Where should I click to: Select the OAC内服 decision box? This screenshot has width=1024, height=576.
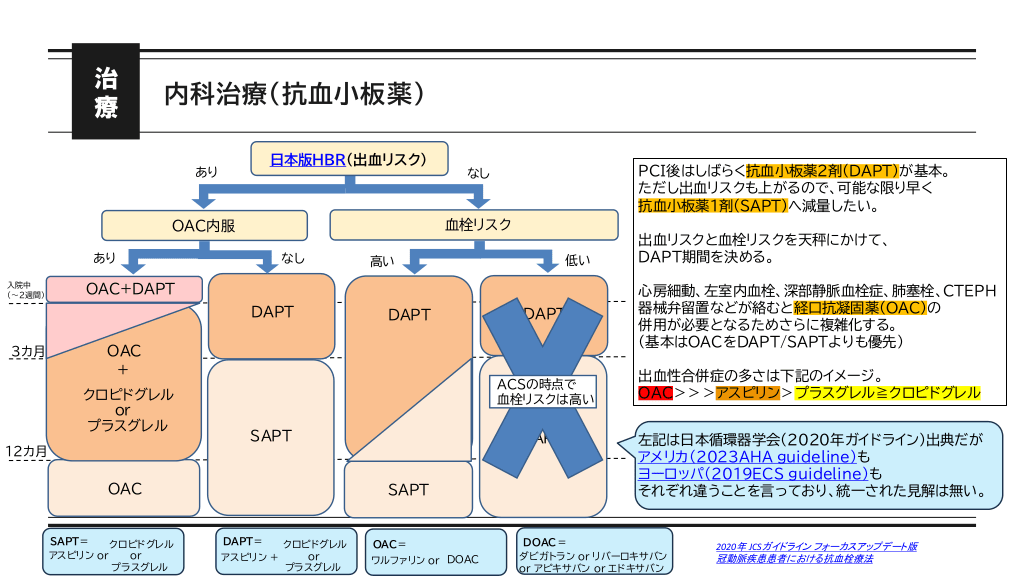[204, 226]
